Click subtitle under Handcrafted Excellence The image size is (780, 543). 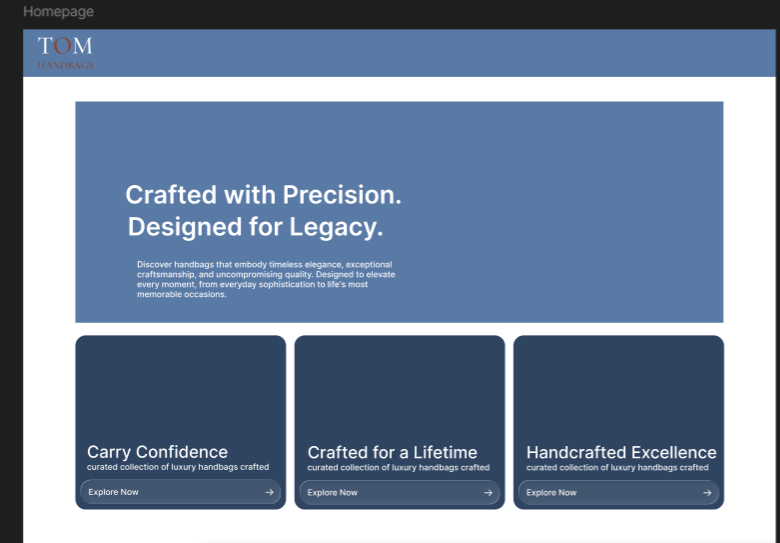point(617,467)
